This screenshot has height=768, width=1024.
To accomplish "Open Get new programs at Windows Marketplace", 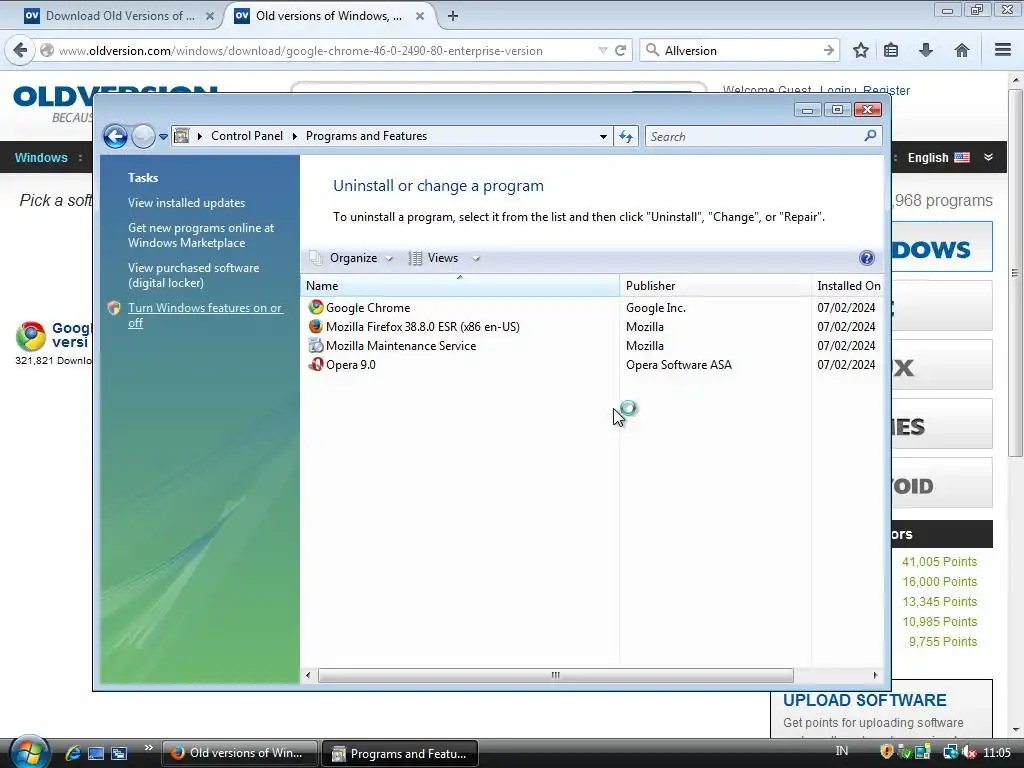I will 200,235.
